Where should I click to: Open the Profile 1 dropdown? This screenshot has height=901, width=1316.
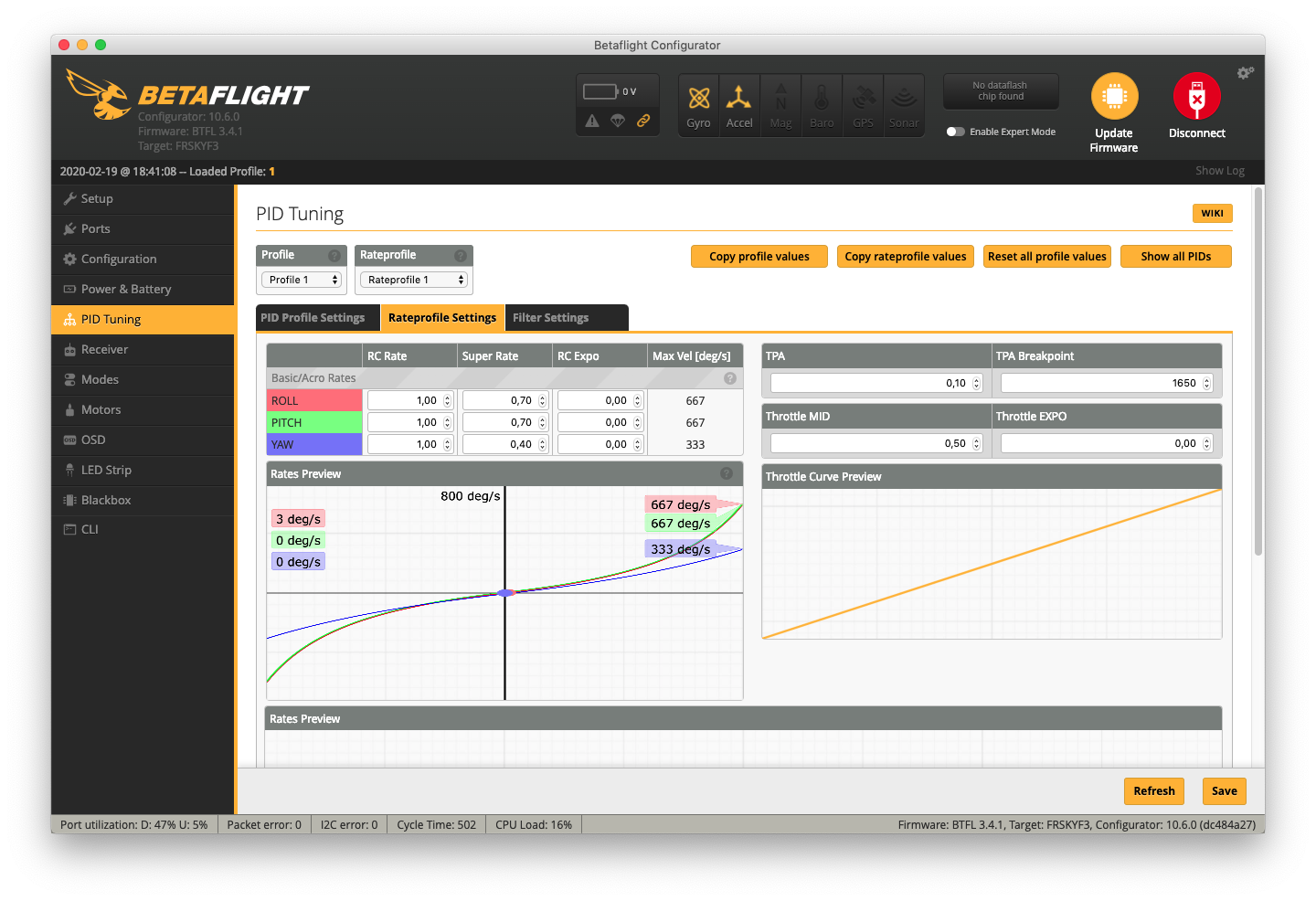click(x=302, y=280)
